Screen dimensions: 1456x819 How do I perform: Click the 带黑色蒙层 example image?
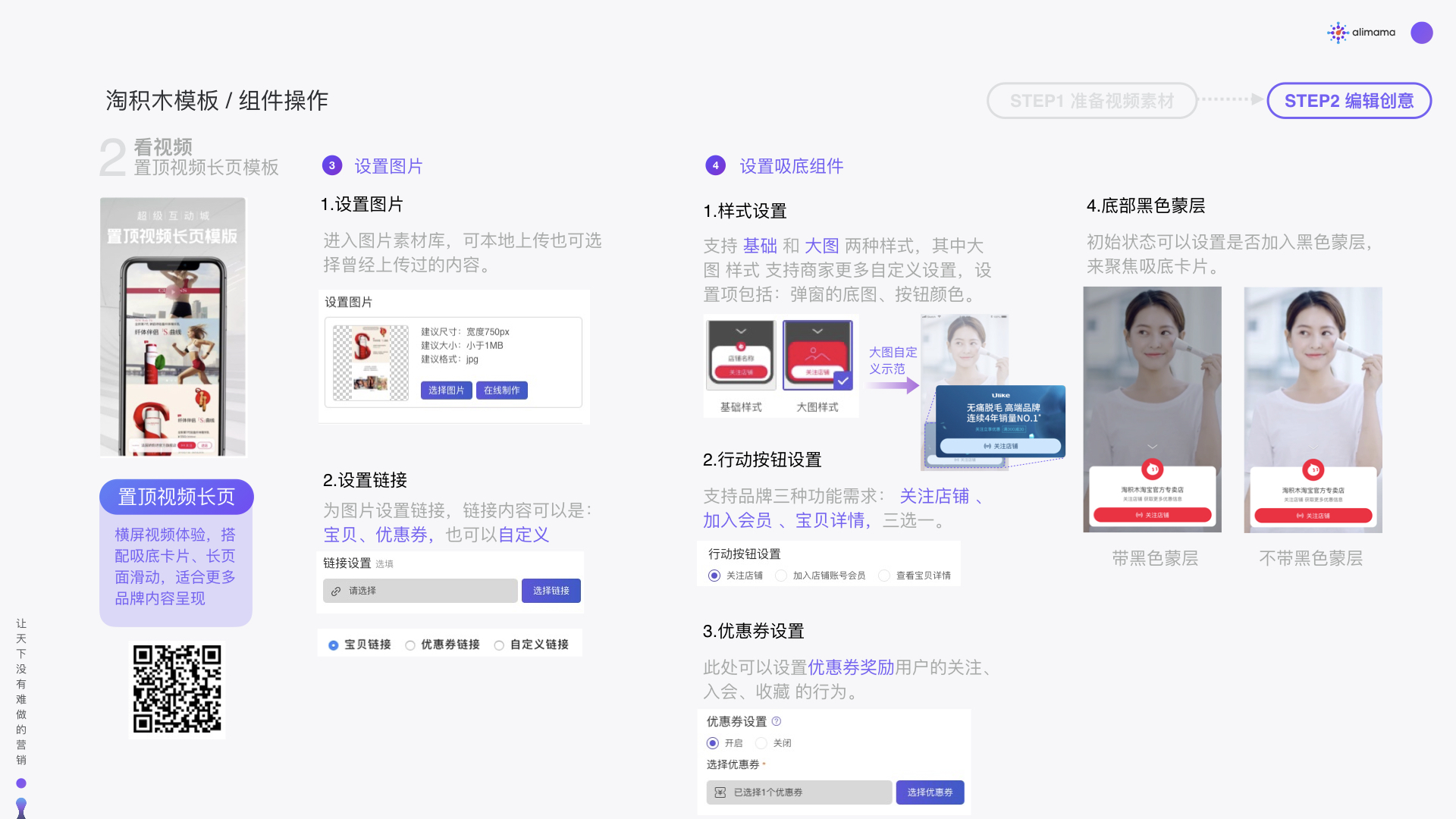pos(1152,409)
